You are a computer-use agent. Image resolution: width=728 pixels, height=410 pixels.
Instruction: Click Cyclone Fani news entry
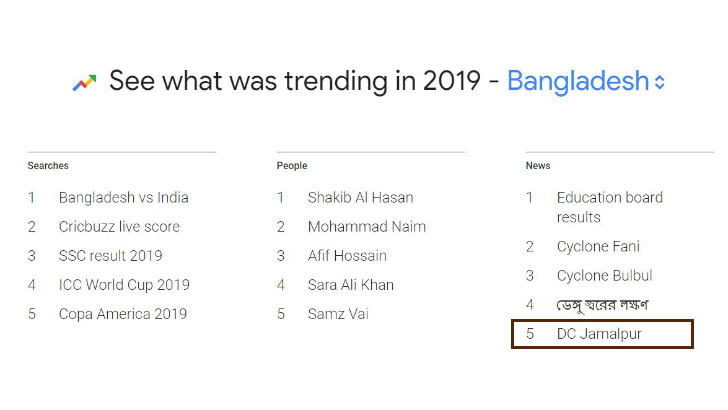[598, 247]
